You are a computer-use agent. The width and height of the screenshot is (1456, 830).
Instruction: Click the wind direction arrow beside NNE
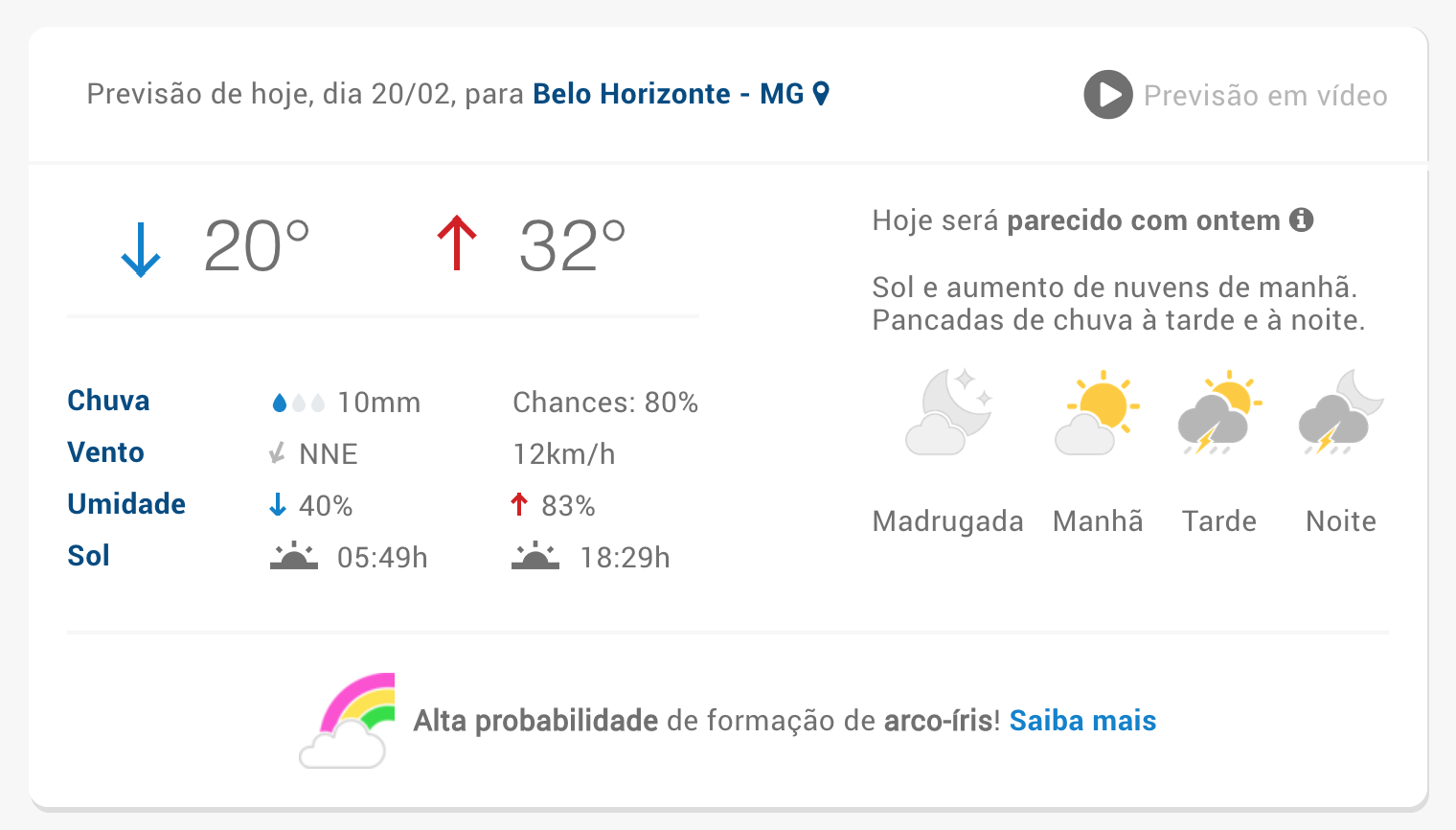(x=278, y=453)
